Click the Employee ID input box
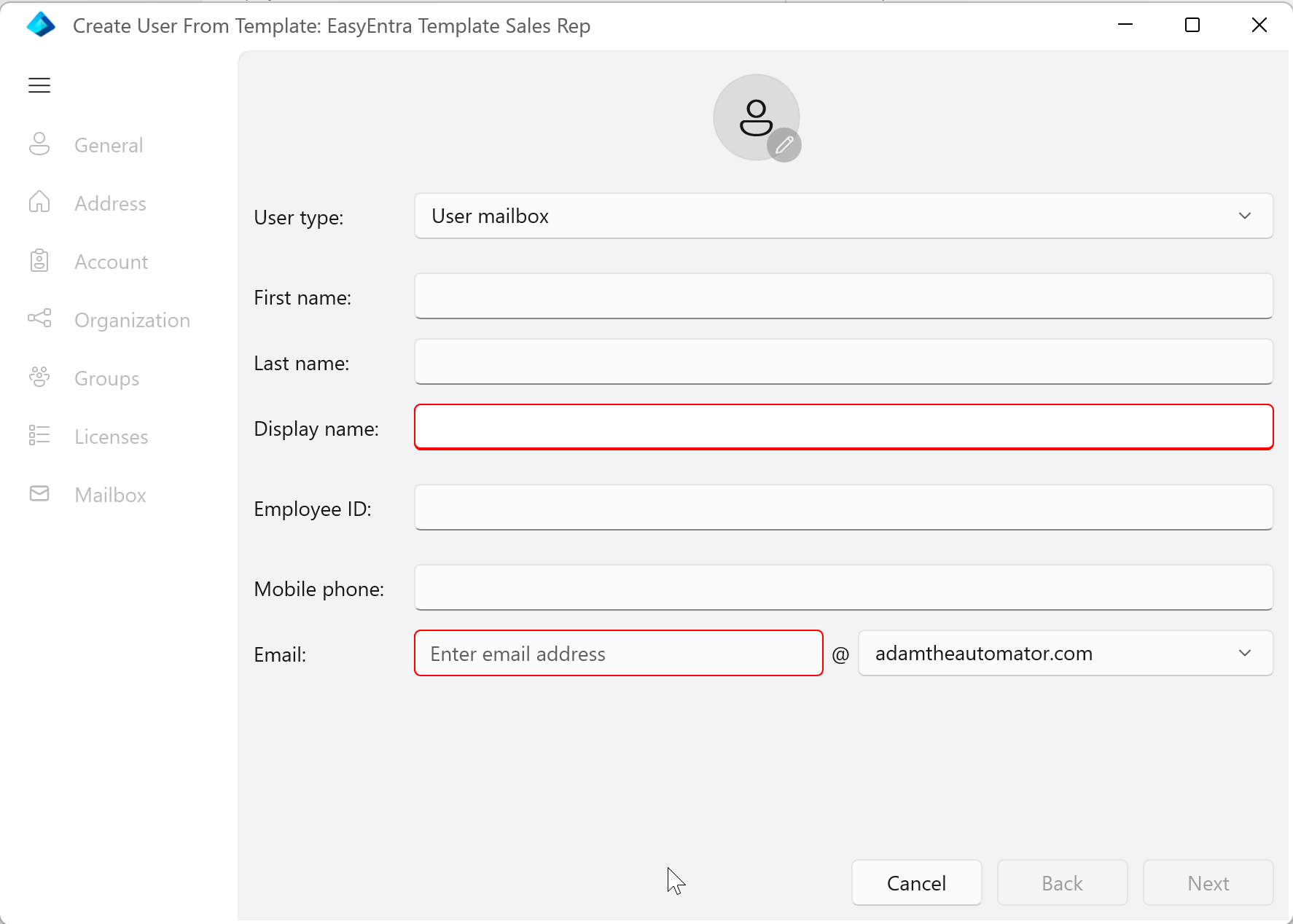The image size is (1293, 924). (843, 507)
